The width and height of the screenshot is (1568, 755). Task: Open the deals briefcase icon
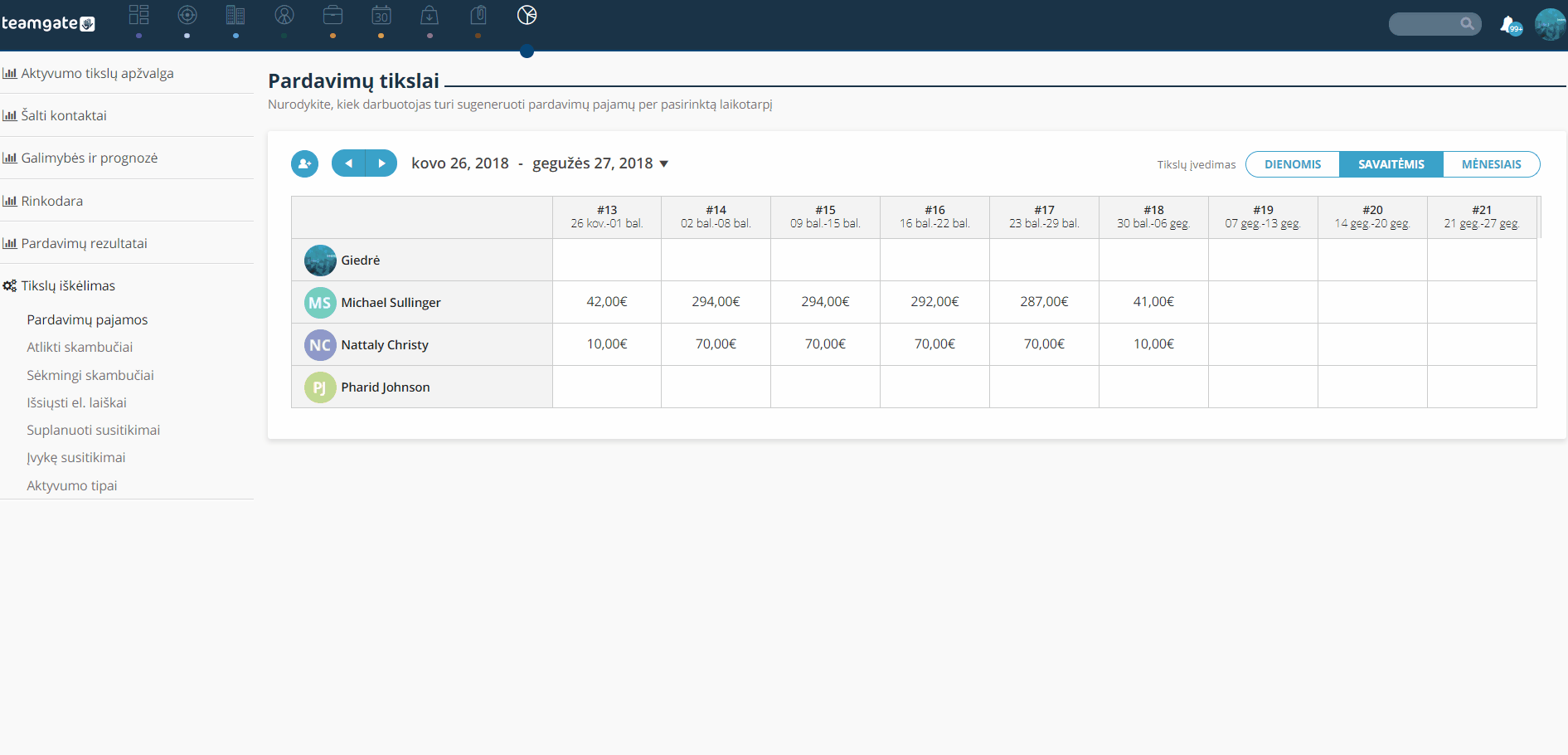(333, 15)
